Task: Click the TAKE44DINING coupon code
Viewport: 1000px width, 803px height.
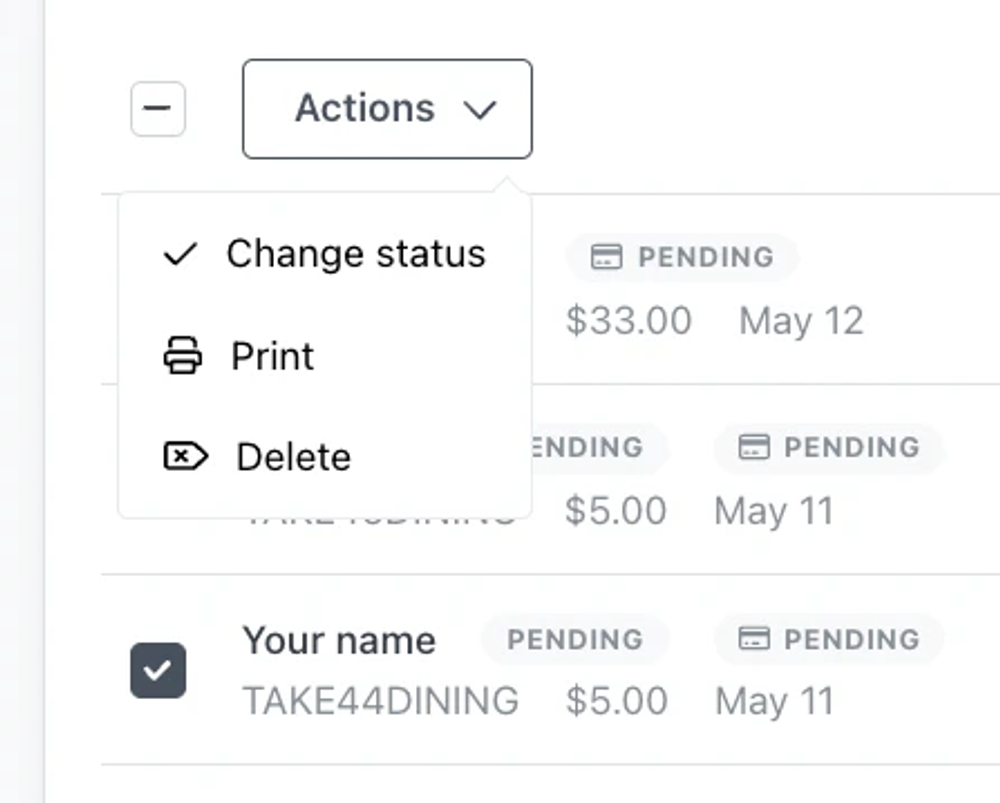Action: tap(381, 701)
